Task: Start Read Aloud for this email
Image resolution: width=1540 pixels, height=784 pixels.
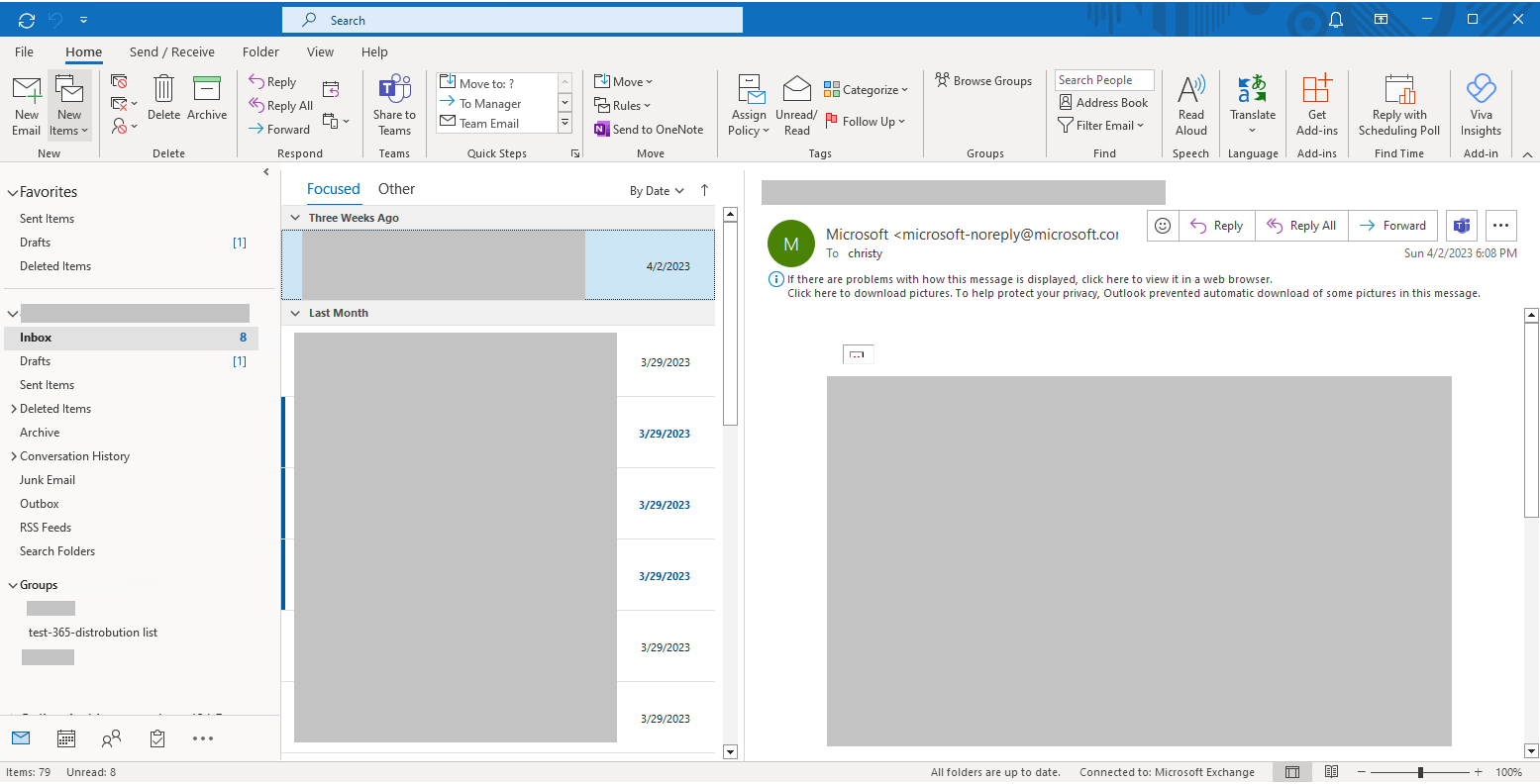Action: pos(1190,103)
